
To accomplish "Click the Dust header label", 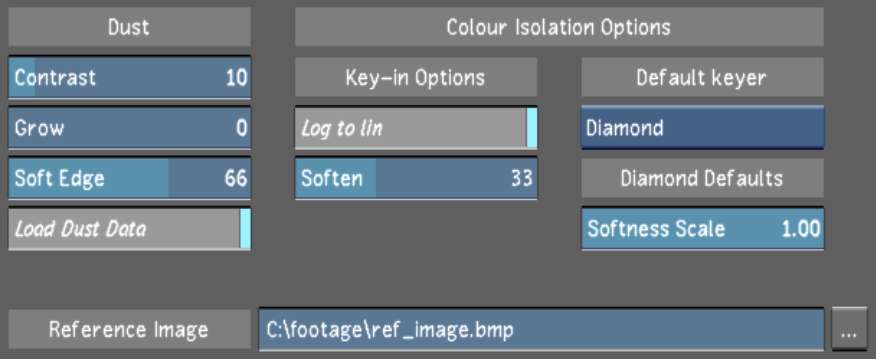I will (x=130, y=27).
